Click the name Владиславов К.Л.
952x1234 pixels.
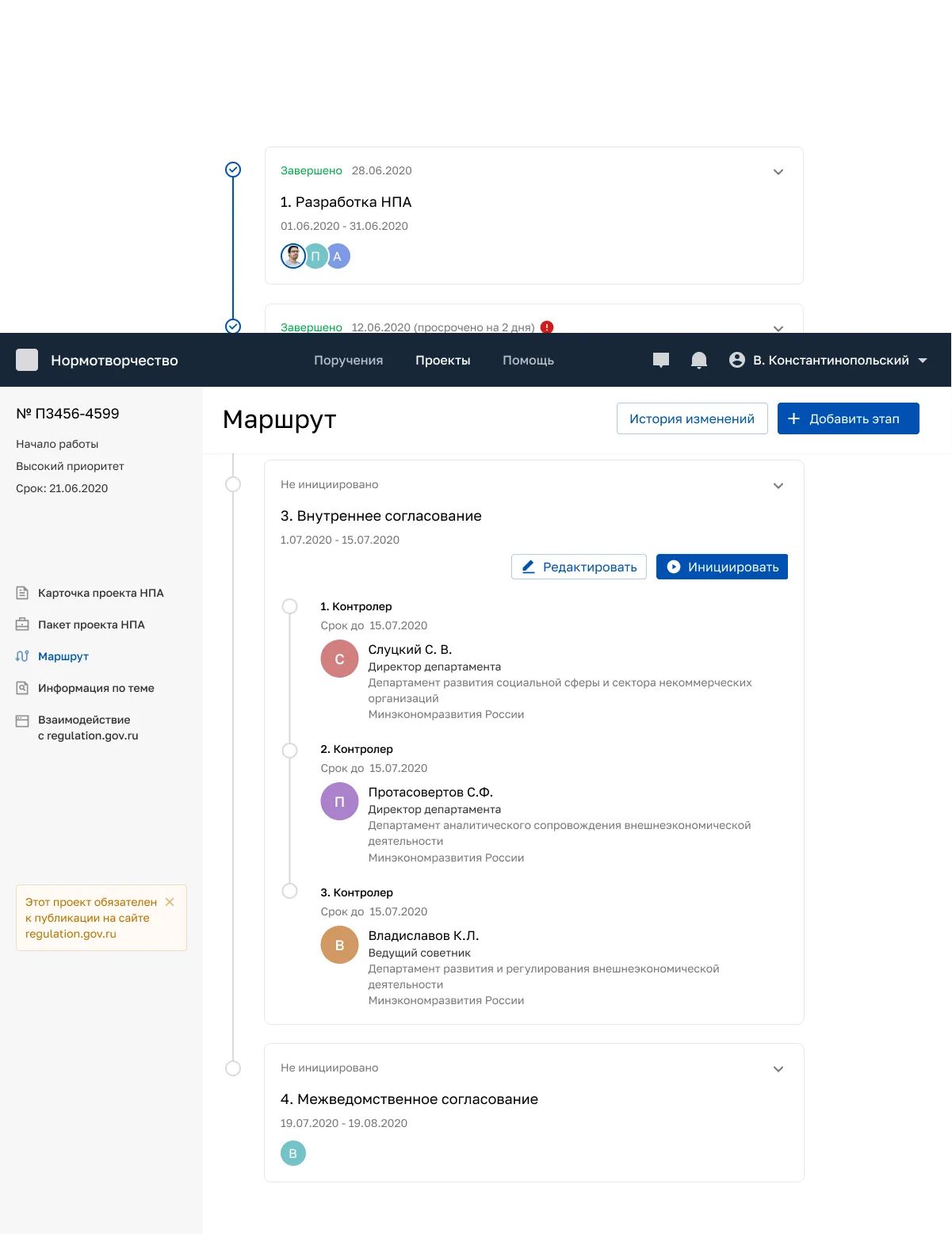pos(423,935)
